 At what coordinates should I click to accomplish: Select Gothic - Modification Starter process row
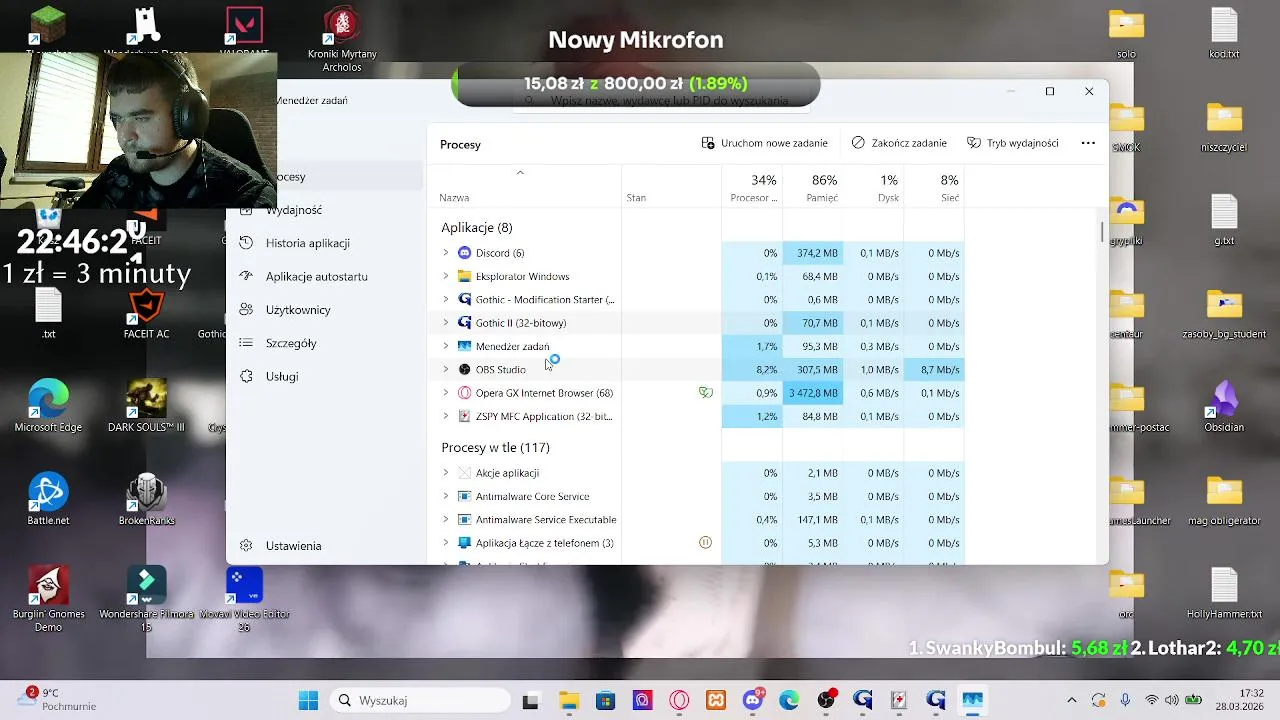[698, 300]
